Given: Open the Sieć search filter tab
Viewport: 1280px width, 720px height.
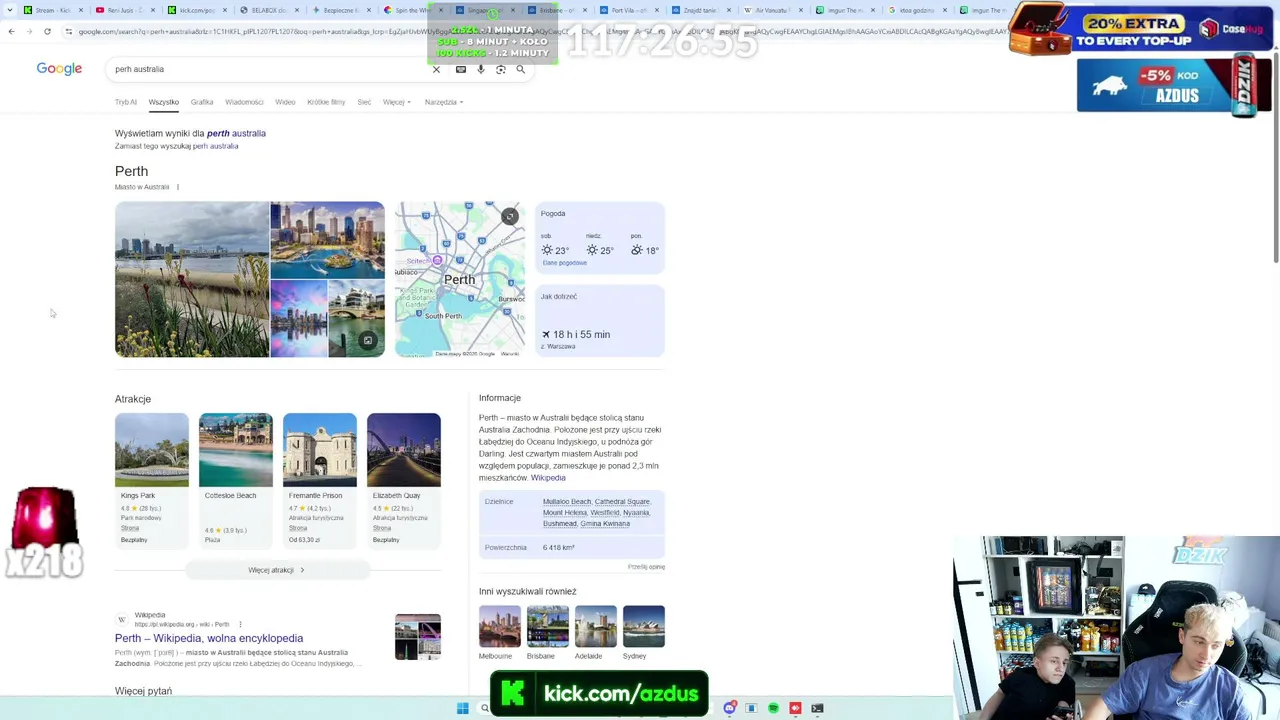Looking at the screenshot, I should tap(364, 102).
